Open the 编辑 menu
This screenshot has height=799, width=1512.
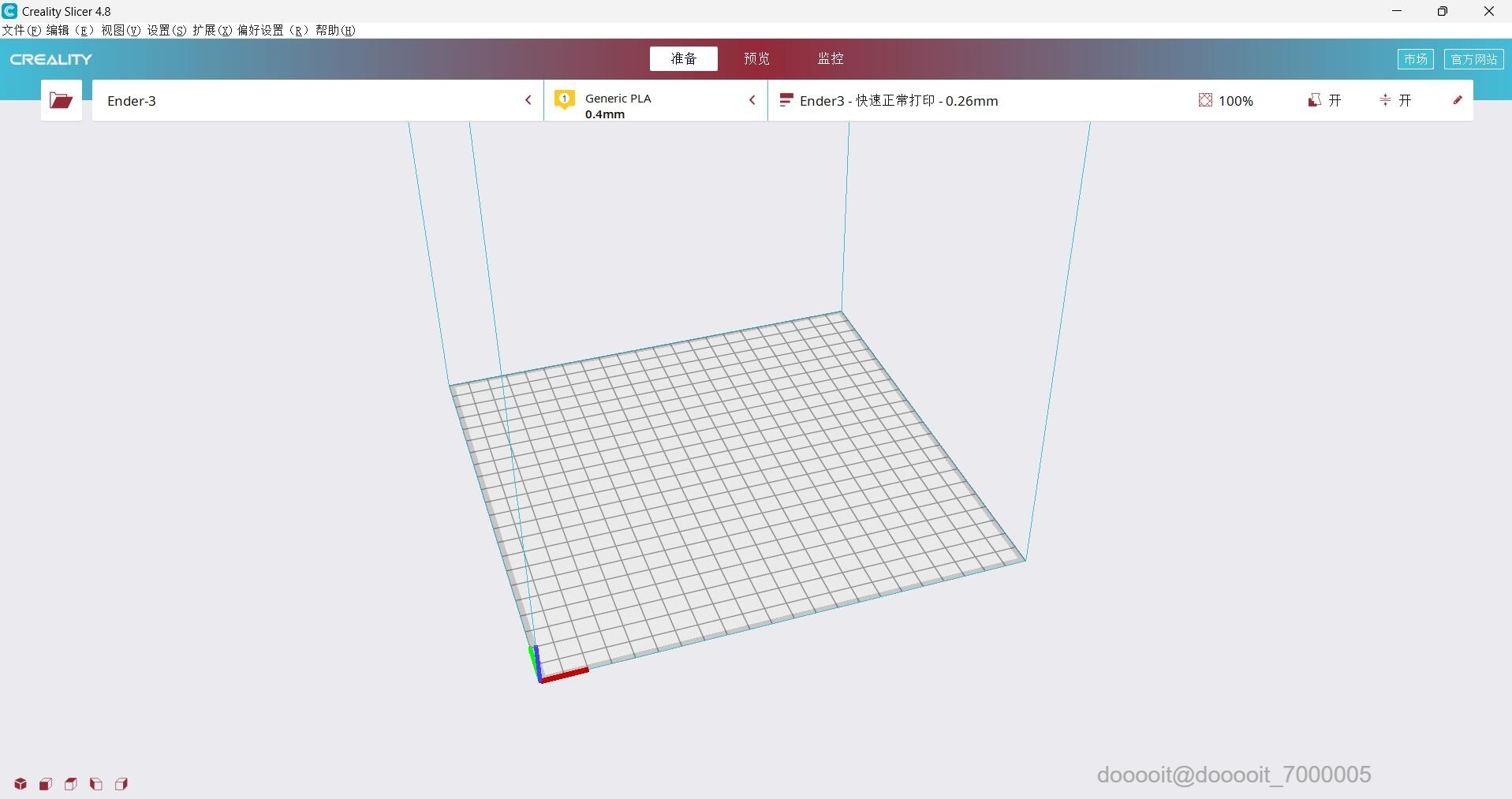(x=69, y=30)
